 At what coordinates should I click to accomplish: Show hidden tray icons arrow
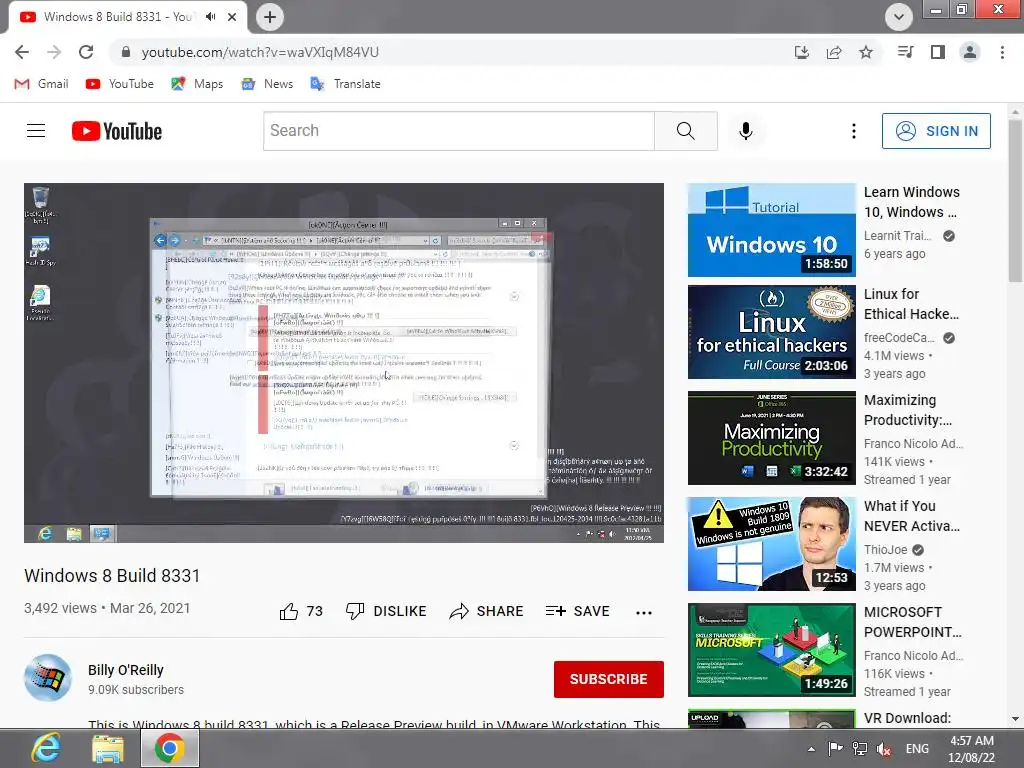click(x=811, y=749)
